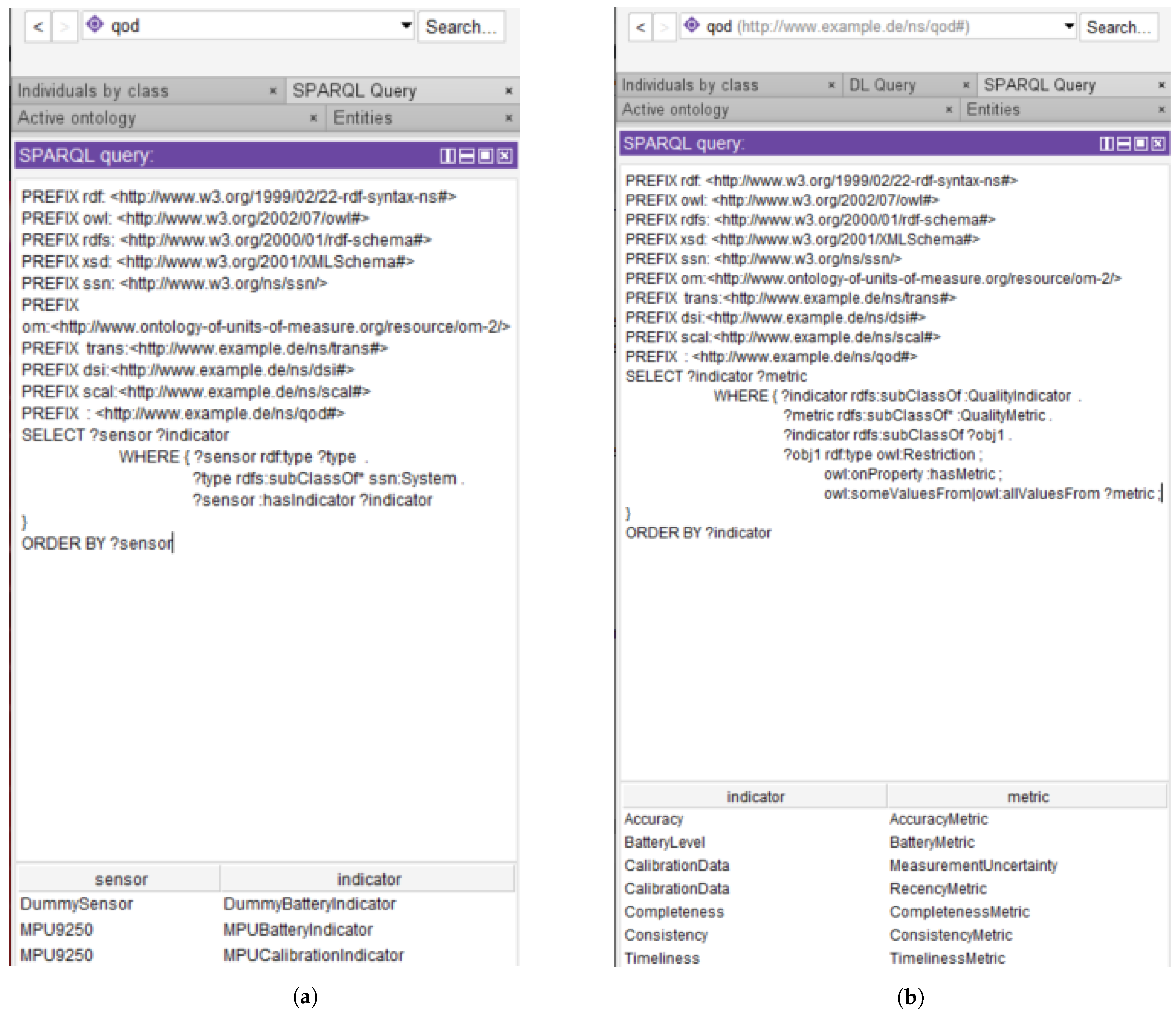Viewport: 1176px width, 1011px height.
Task: Select MPUCalibrationIndicator result cell
Action: (x=313, y=955)
